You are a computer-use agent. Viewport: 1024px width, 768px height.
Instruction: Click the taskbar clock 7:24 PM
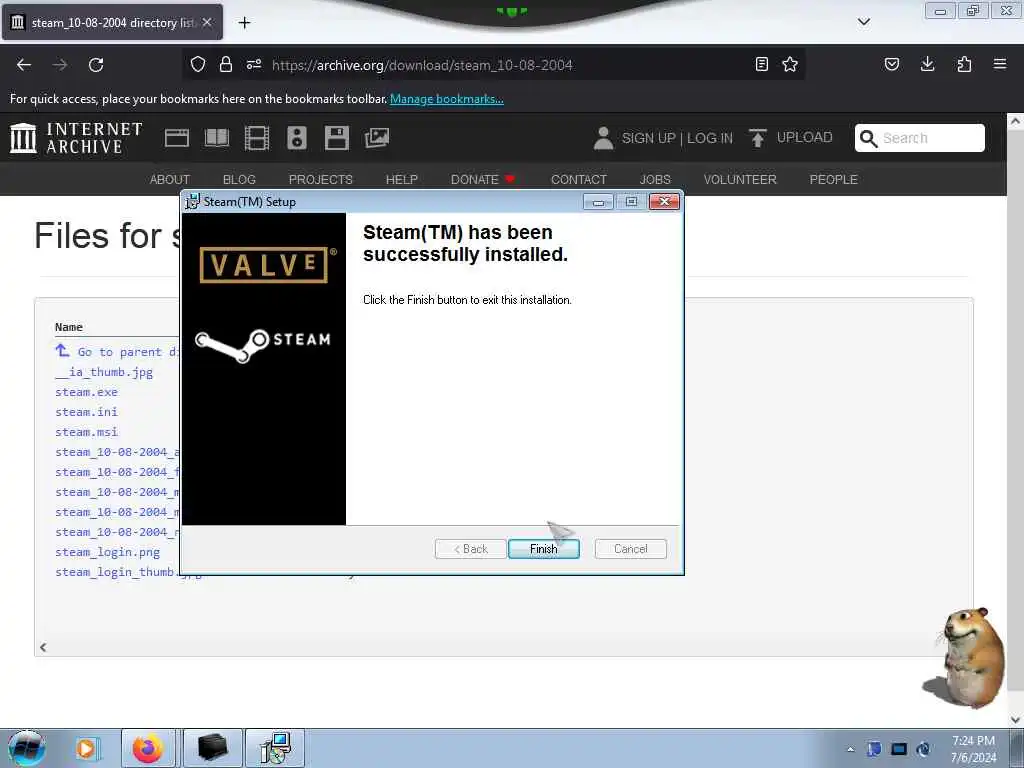973,749
